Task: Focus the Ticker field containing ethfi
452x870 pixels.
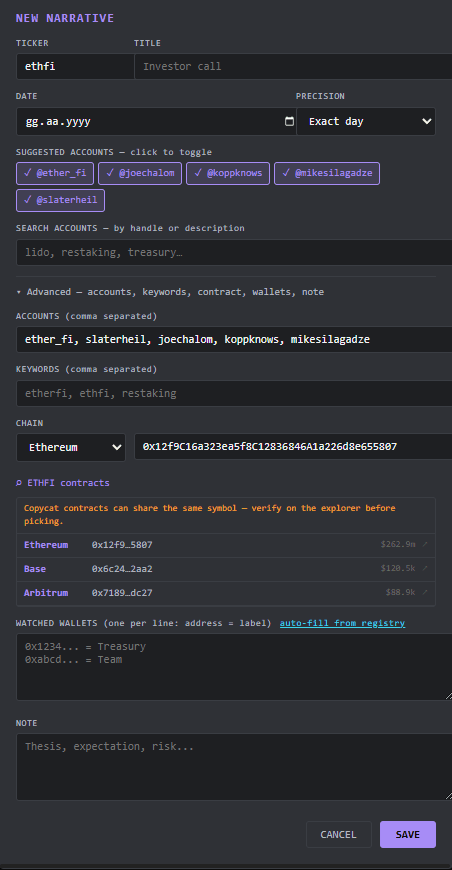Action: pyautogui.click(x=75, y=67)
